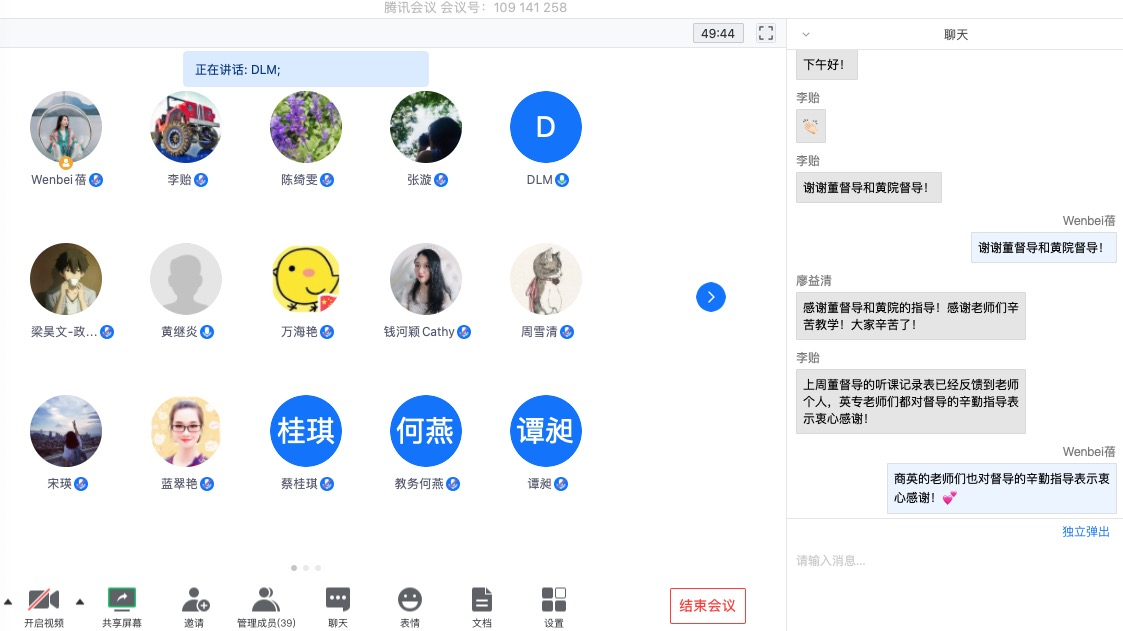This screenshot has width=1123, height=631.
Task: Toggle microphone icon next to DLM
Action: pyautogui.click(x=562, y=180)
